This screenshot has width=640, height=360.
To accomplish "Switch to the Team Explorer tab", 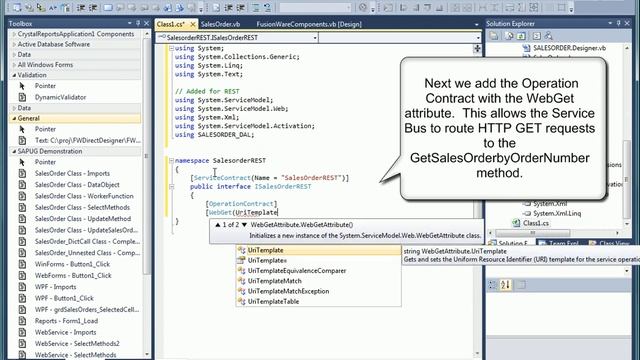I will click(x=563, y=243).
